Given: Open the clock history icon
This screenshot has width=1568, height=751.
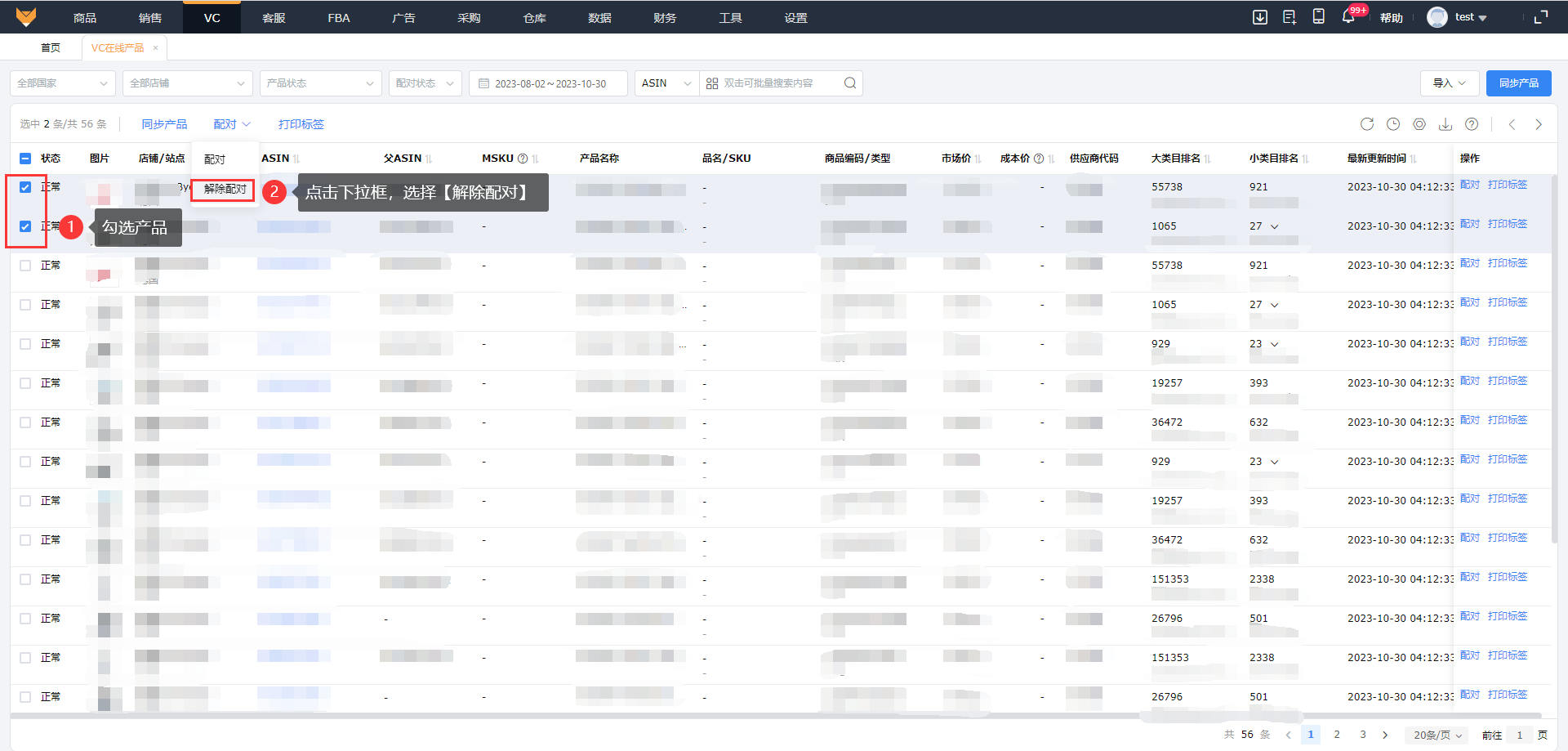Looking at the screenshot, I should point(1393,124).
